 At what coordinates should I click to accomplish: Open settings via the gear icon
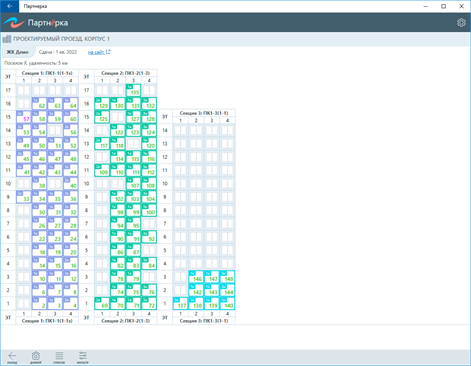[x=461, y=23]
